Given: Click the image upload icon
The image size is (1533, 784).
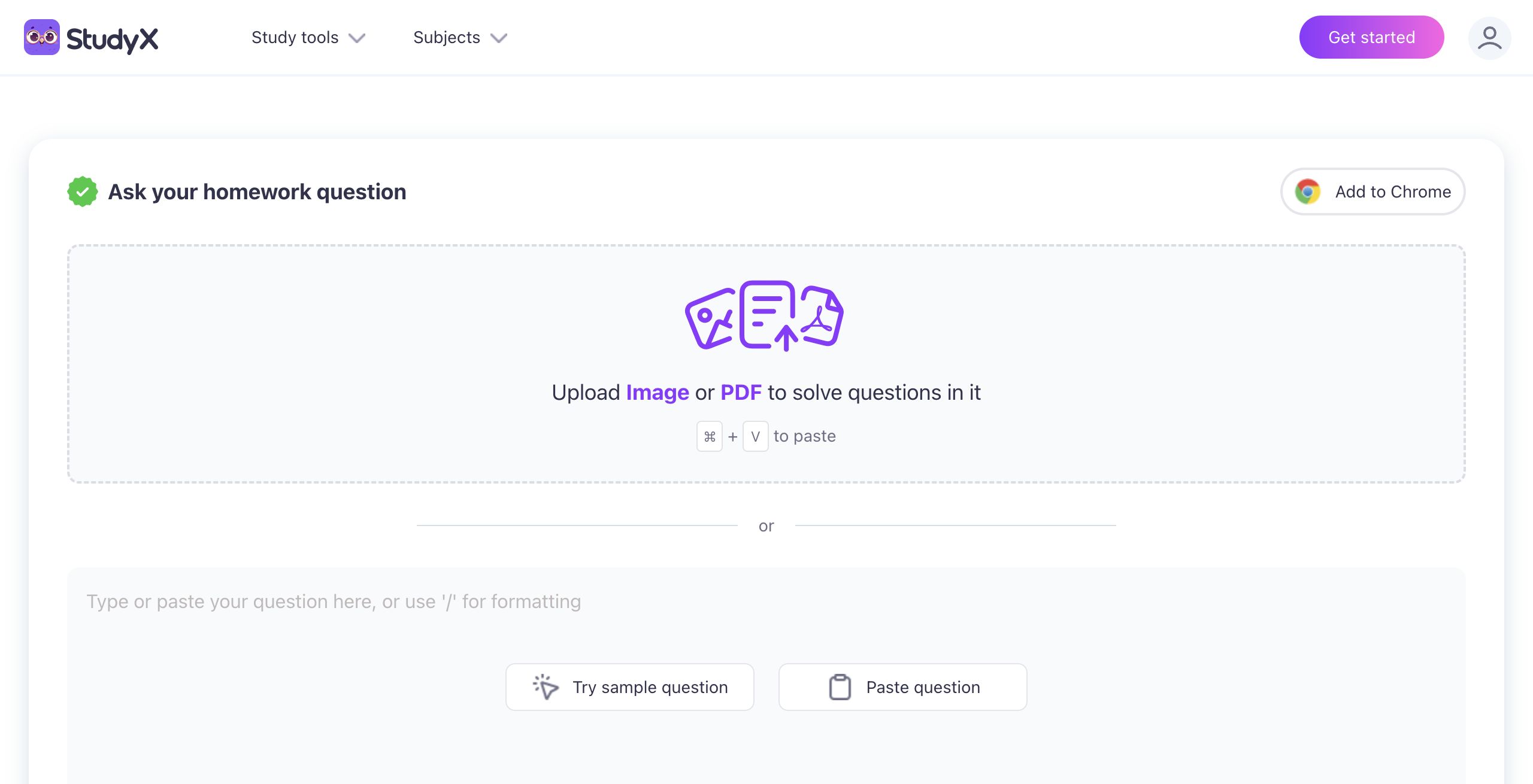Looking at the screenshot, I should pyautogui.click(x=710, y=319).
